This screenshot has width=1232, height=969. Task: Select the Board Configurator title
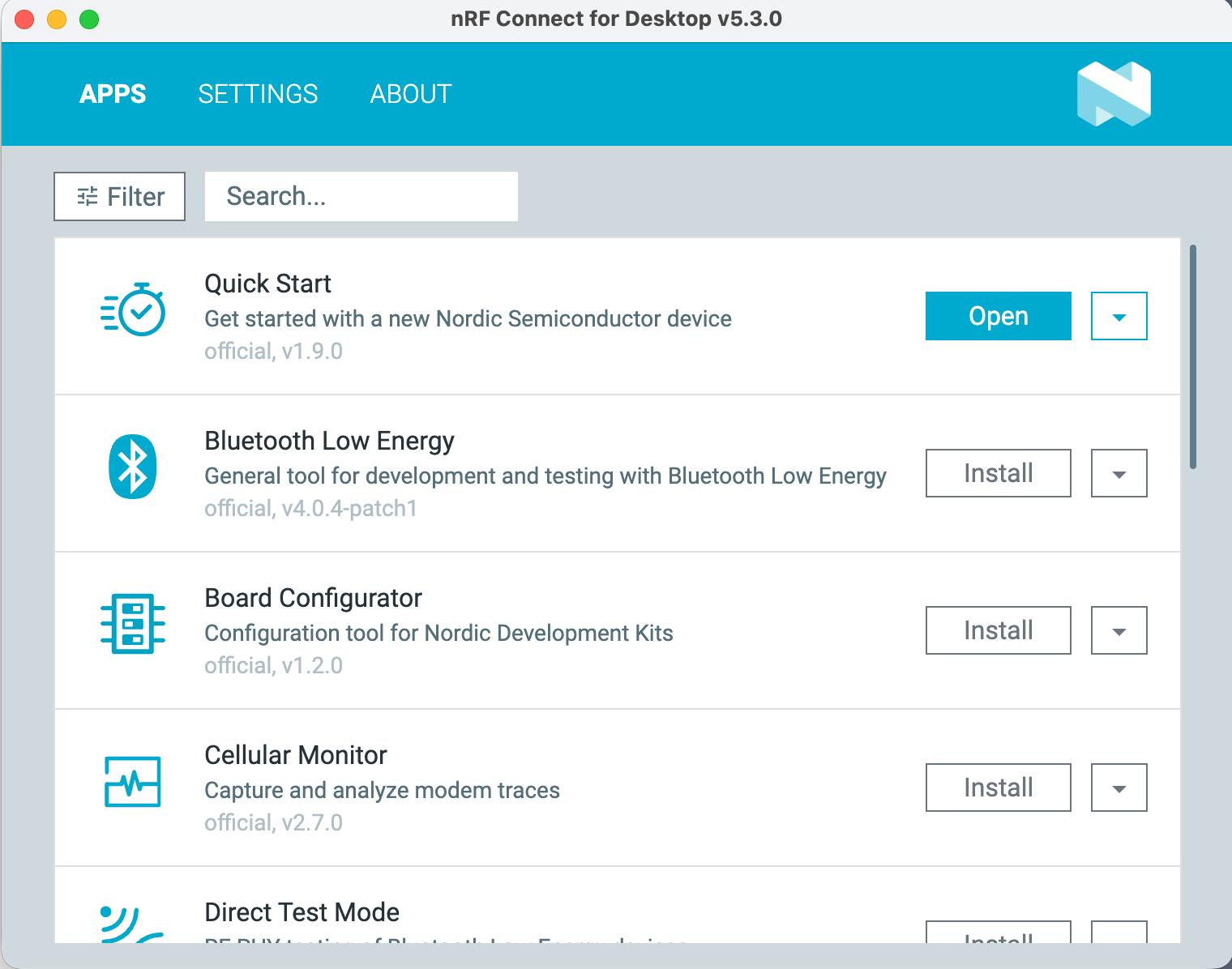(x=313, y=598)
